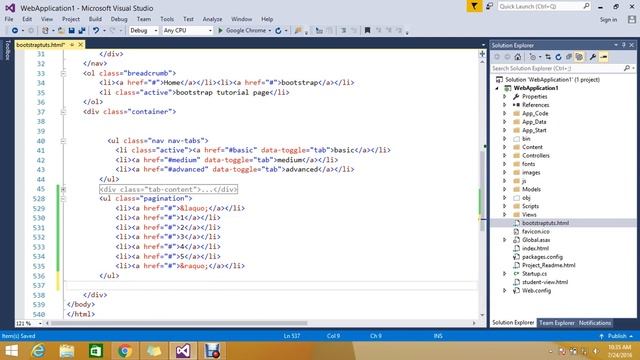The image size is (640, 360).
Task: Refresh the Solution Explorer
Action: point(558,57)
